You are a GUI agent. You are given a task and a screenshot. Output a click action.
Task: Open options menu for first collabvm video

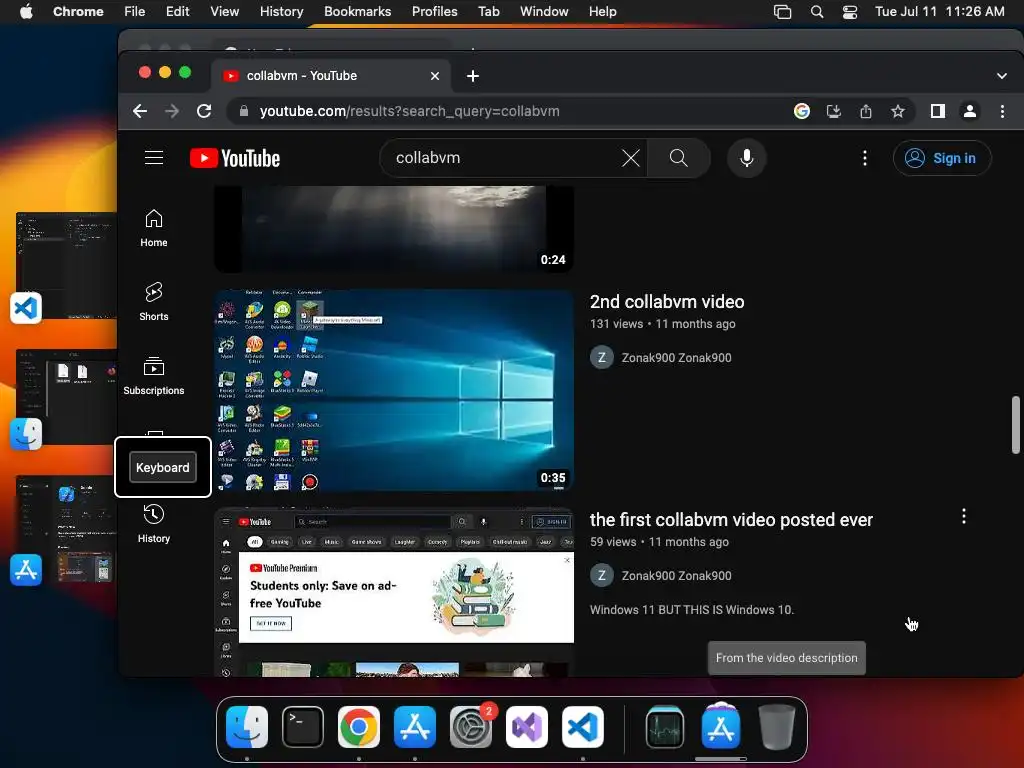(x=964, y=517)
